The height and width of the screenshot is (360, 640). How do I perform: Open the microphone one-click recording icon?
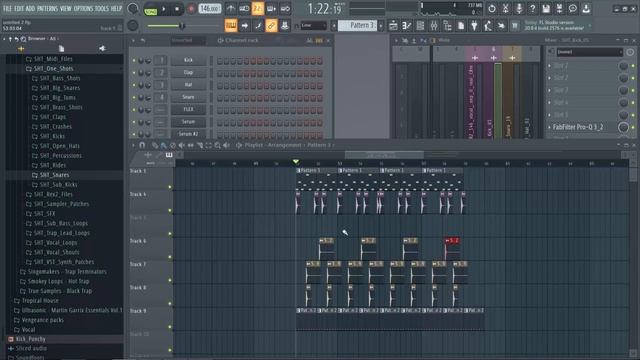(519, 9)
